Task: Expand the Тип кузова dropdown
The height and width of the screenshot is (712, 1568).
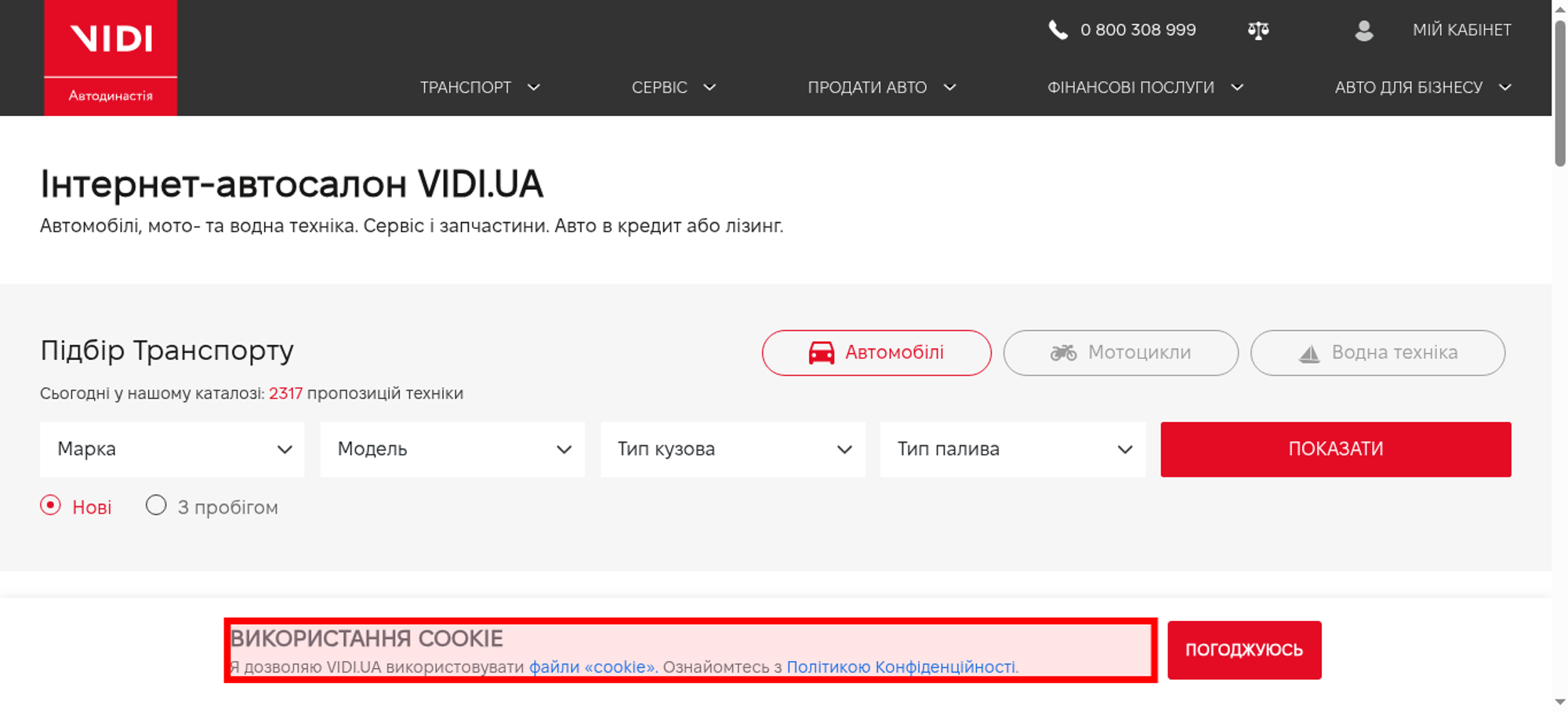Action: tap(732, 449)
